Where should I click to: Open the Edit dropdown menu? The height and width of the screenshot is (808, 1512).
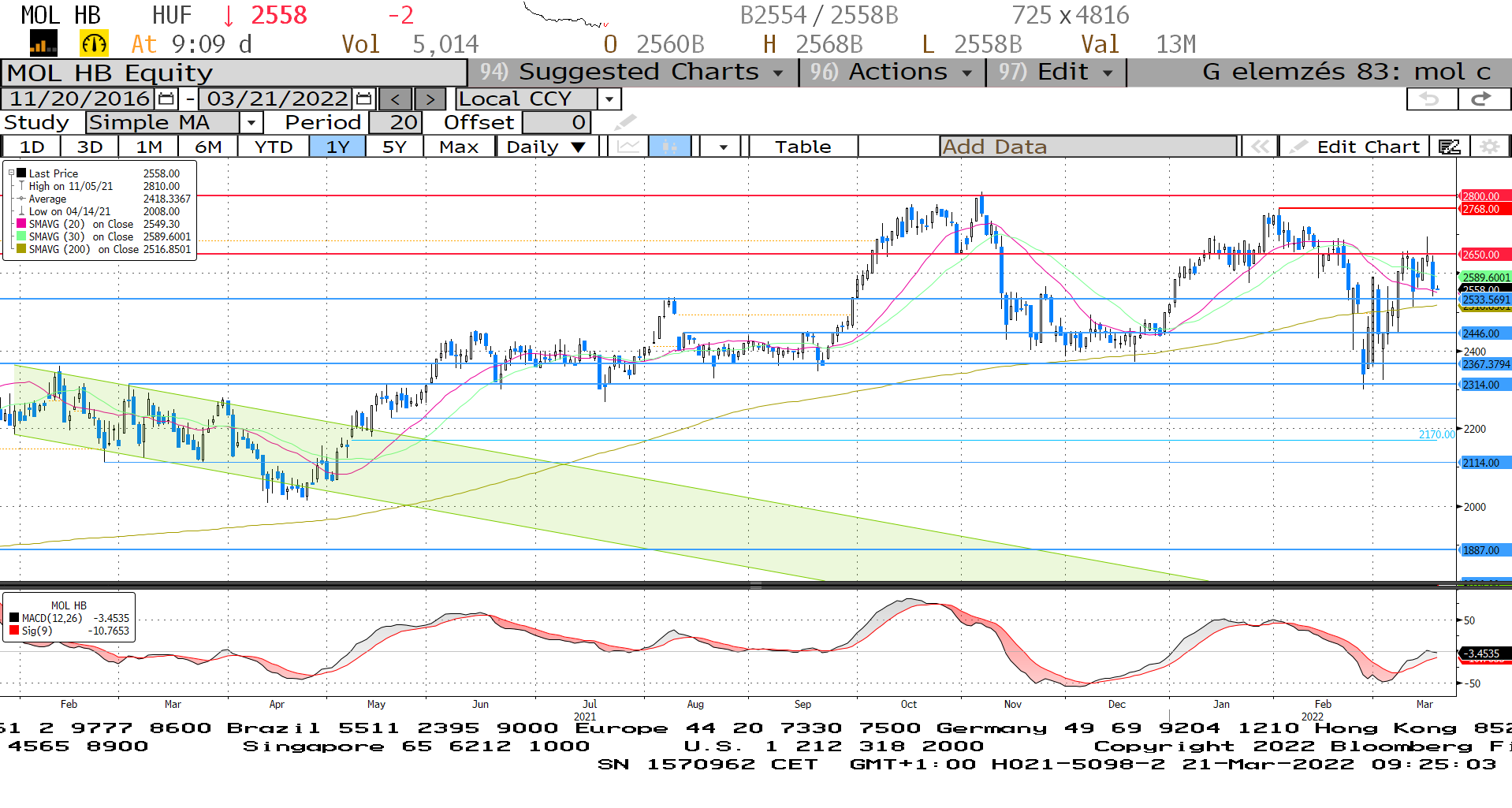tap(1056, 73)
